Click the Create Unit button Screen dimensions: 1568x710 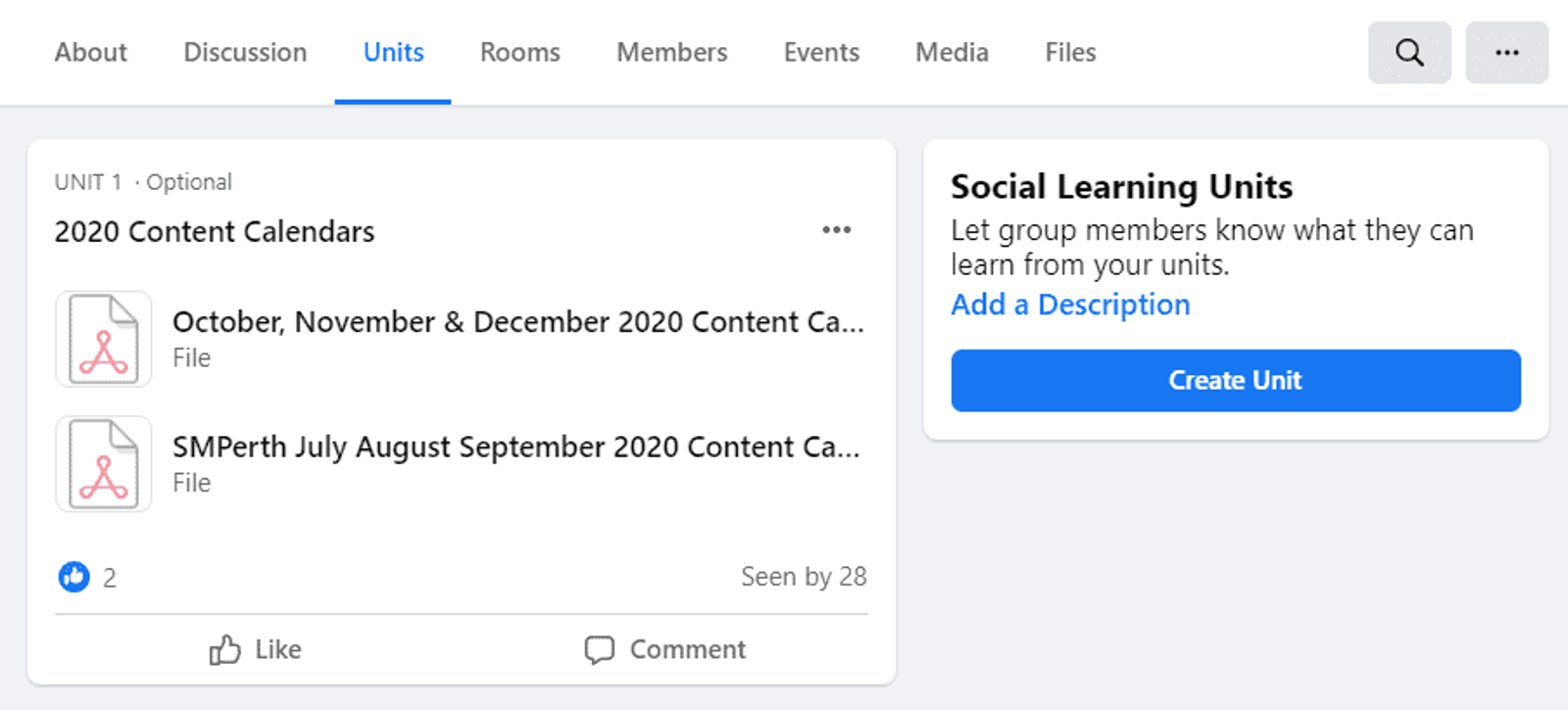point(1236,380)
